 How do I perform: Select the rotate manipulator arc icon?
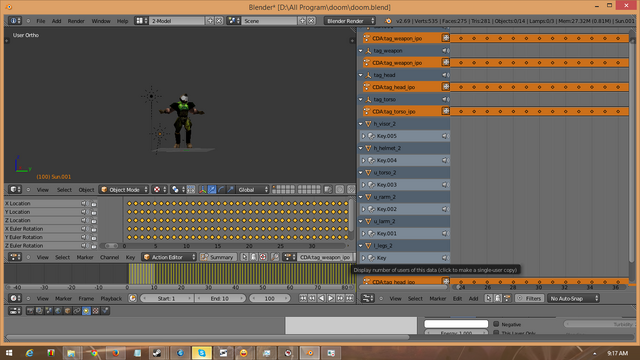point(221,189)
